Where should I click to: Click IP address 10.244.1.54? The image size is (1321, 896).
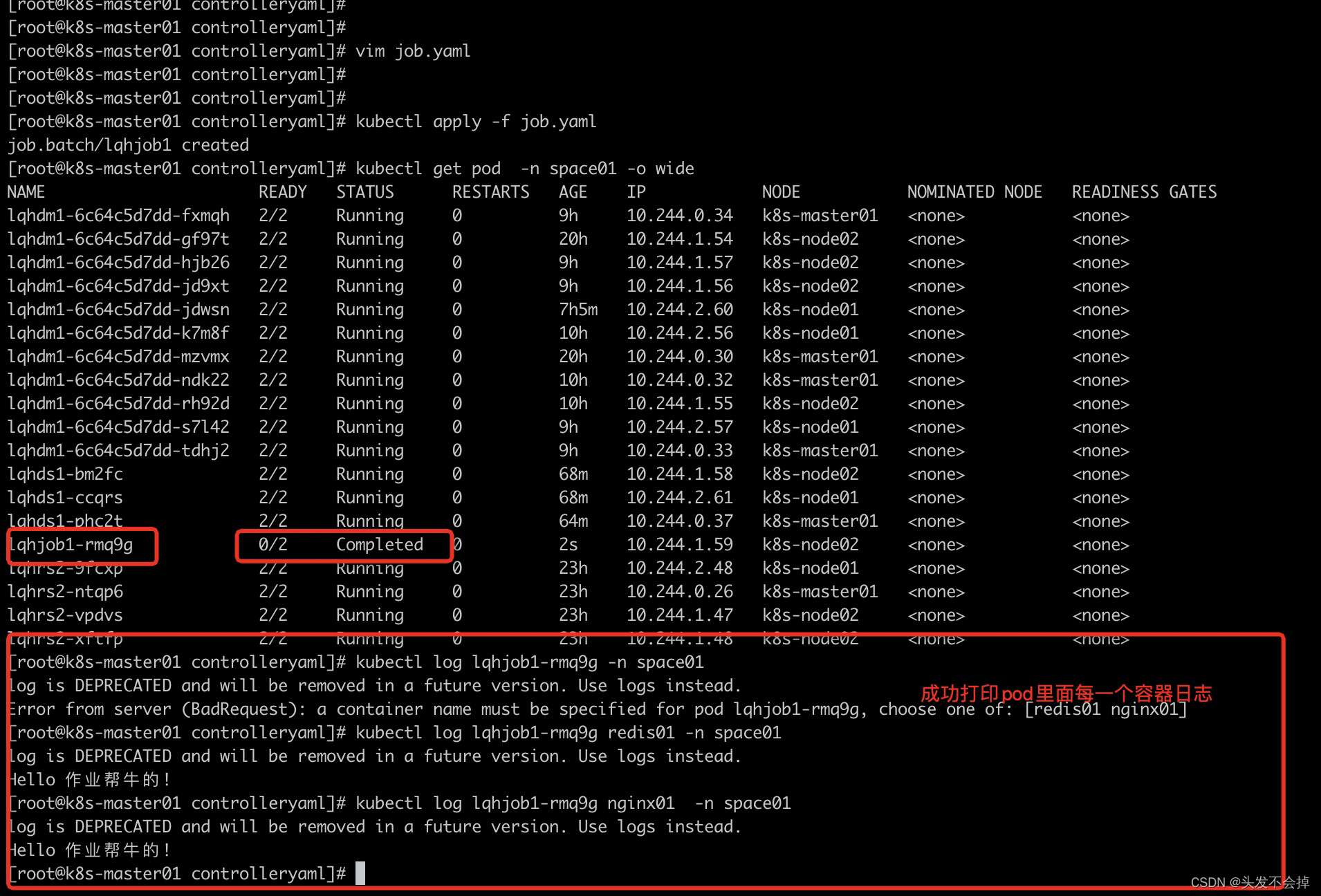coord(680,239)
